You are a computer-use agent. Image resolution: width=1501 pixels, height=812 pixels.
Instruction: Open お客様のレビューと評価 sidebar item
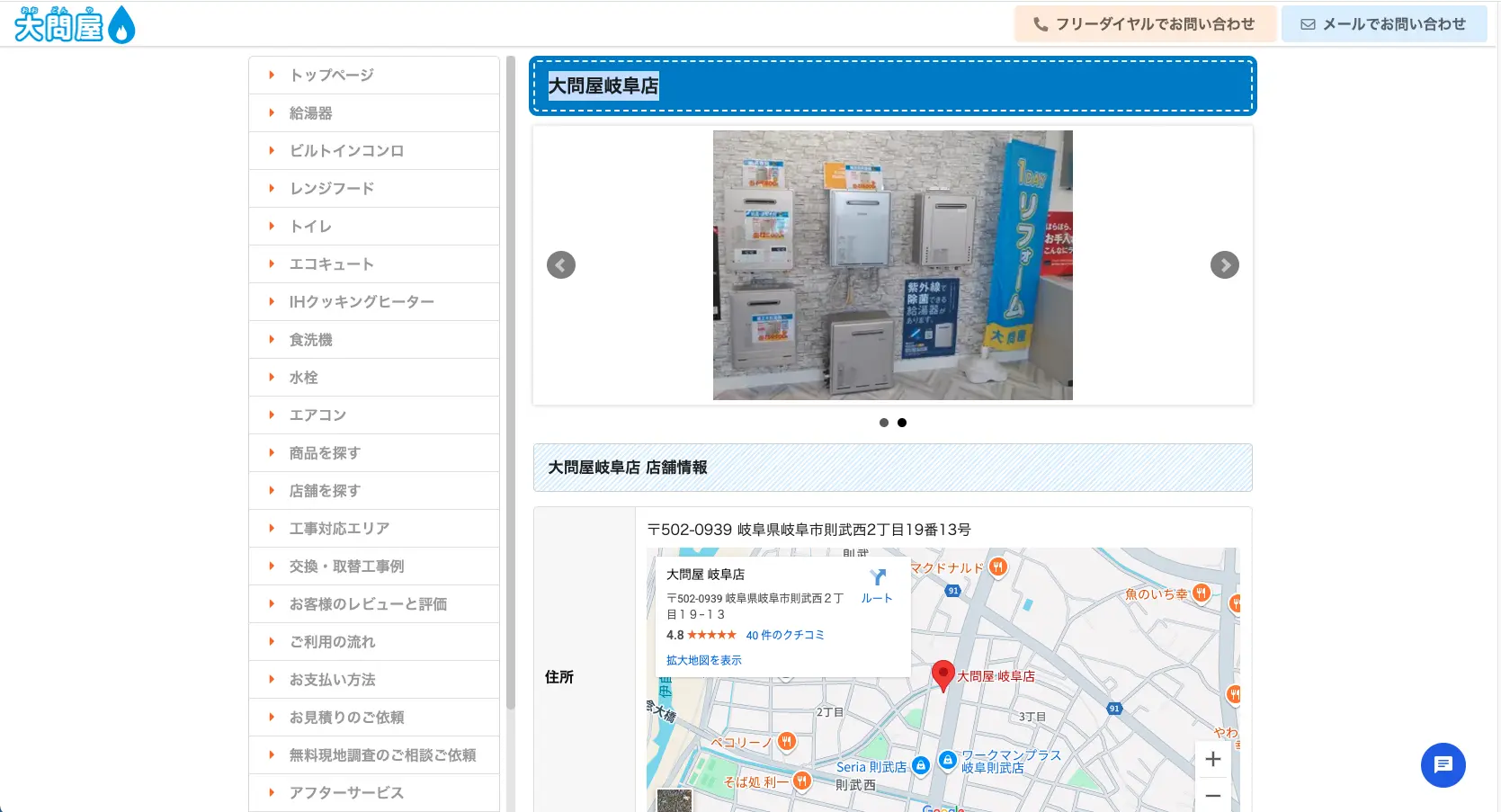pos(374,604)
